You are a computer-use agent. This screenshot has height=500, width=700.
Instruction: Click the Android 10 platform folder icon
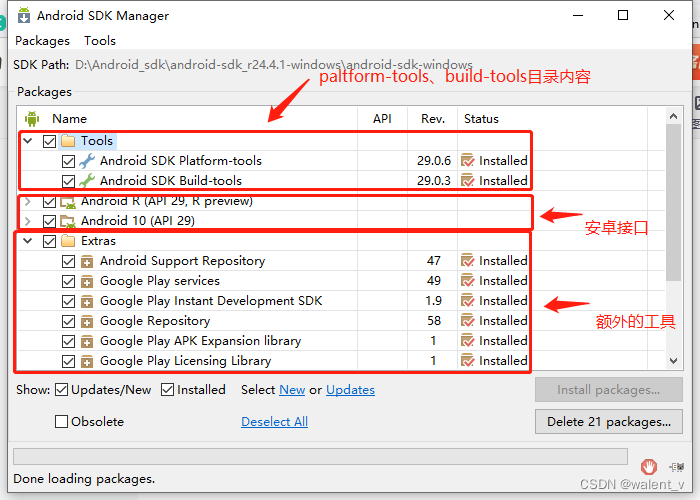click(68, 221)
